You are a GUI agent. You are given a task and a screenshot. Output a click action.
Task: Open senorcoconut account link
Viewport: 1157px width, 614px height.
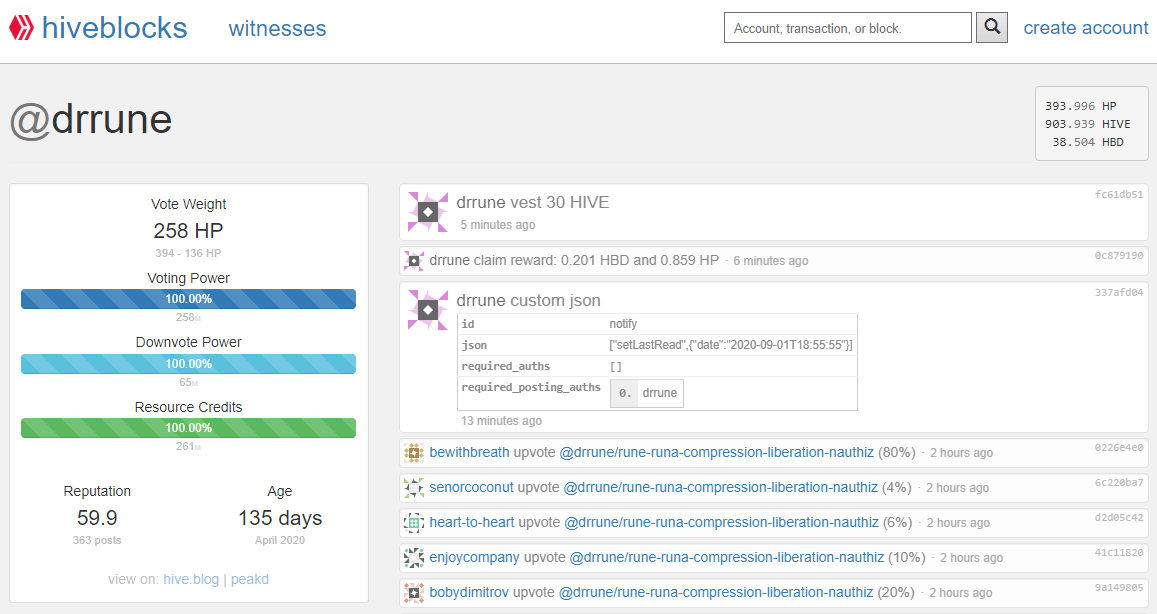click(472, 488)
